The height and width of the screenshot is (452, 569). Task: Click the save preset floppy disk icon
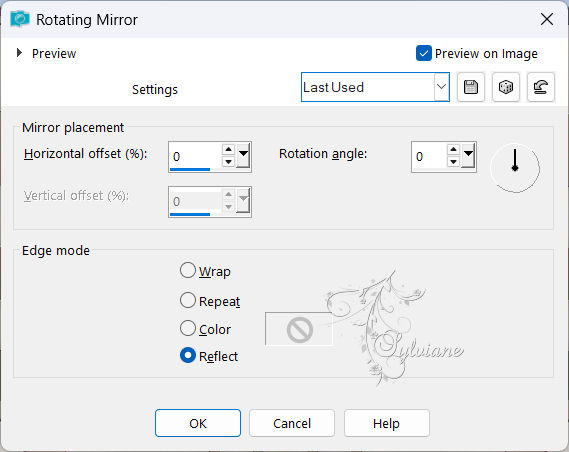tap(471, 87)
